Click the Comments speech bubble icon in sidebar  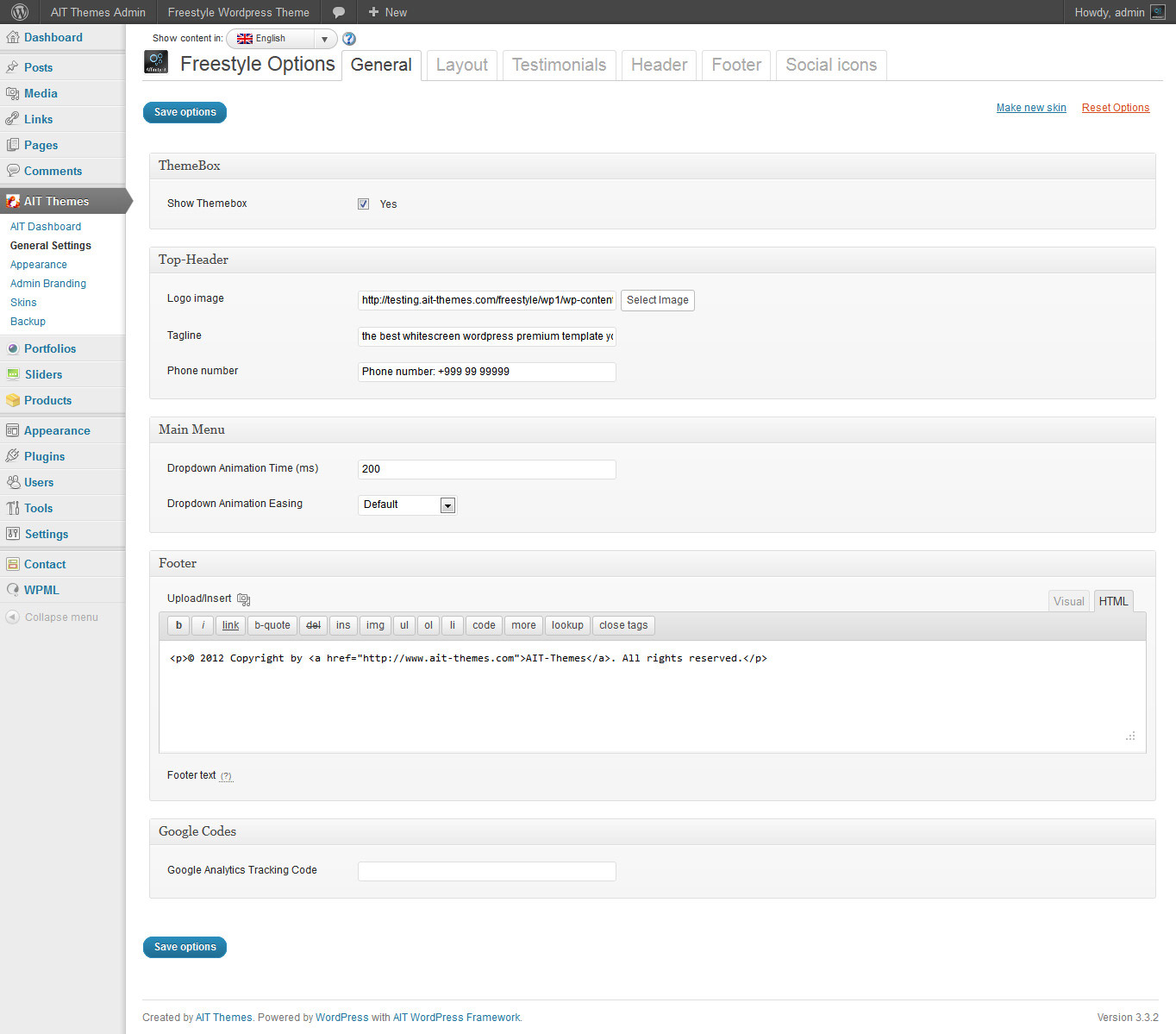[x=13, y=171]
